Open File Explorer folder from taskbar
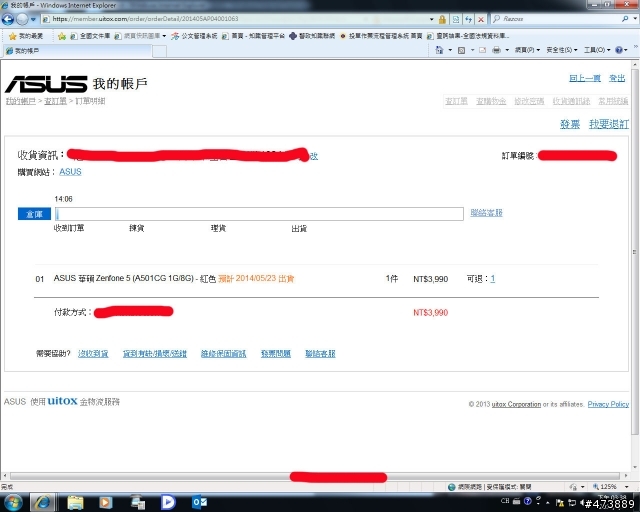This screenshot has width=640, height=512. click(x=75, y=503)
